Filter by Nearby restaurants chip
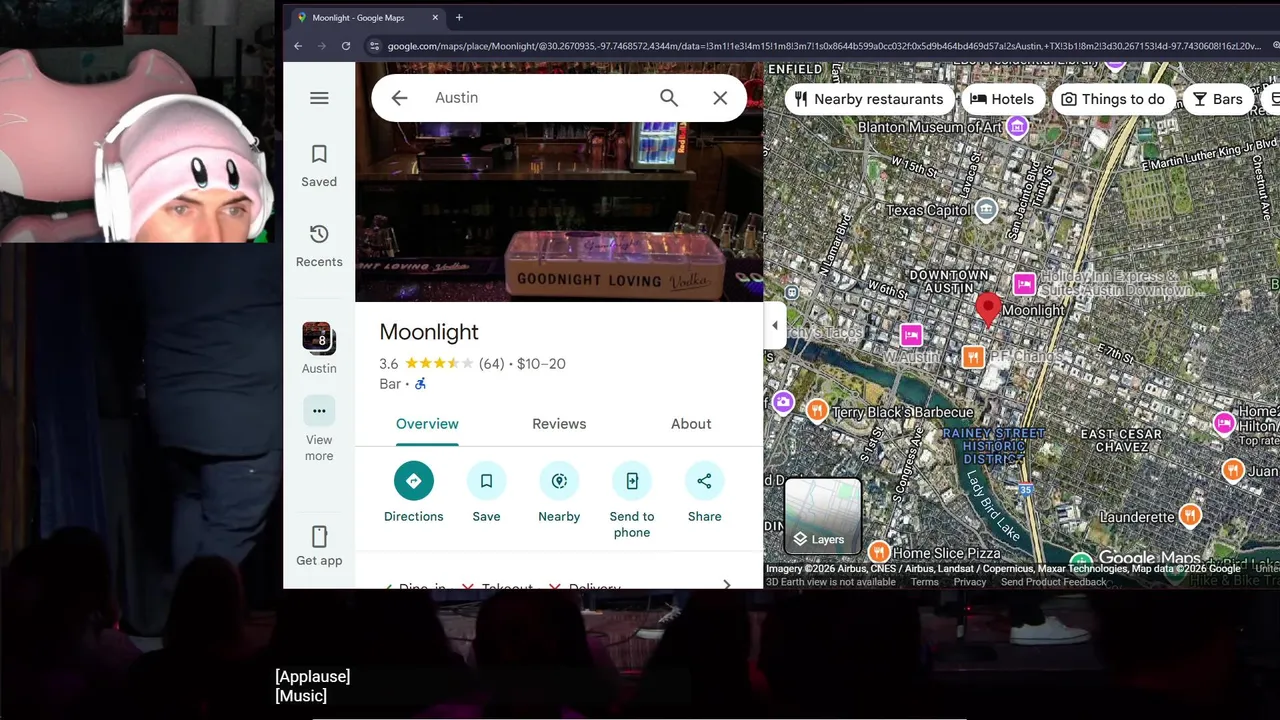 click(868, 99)
